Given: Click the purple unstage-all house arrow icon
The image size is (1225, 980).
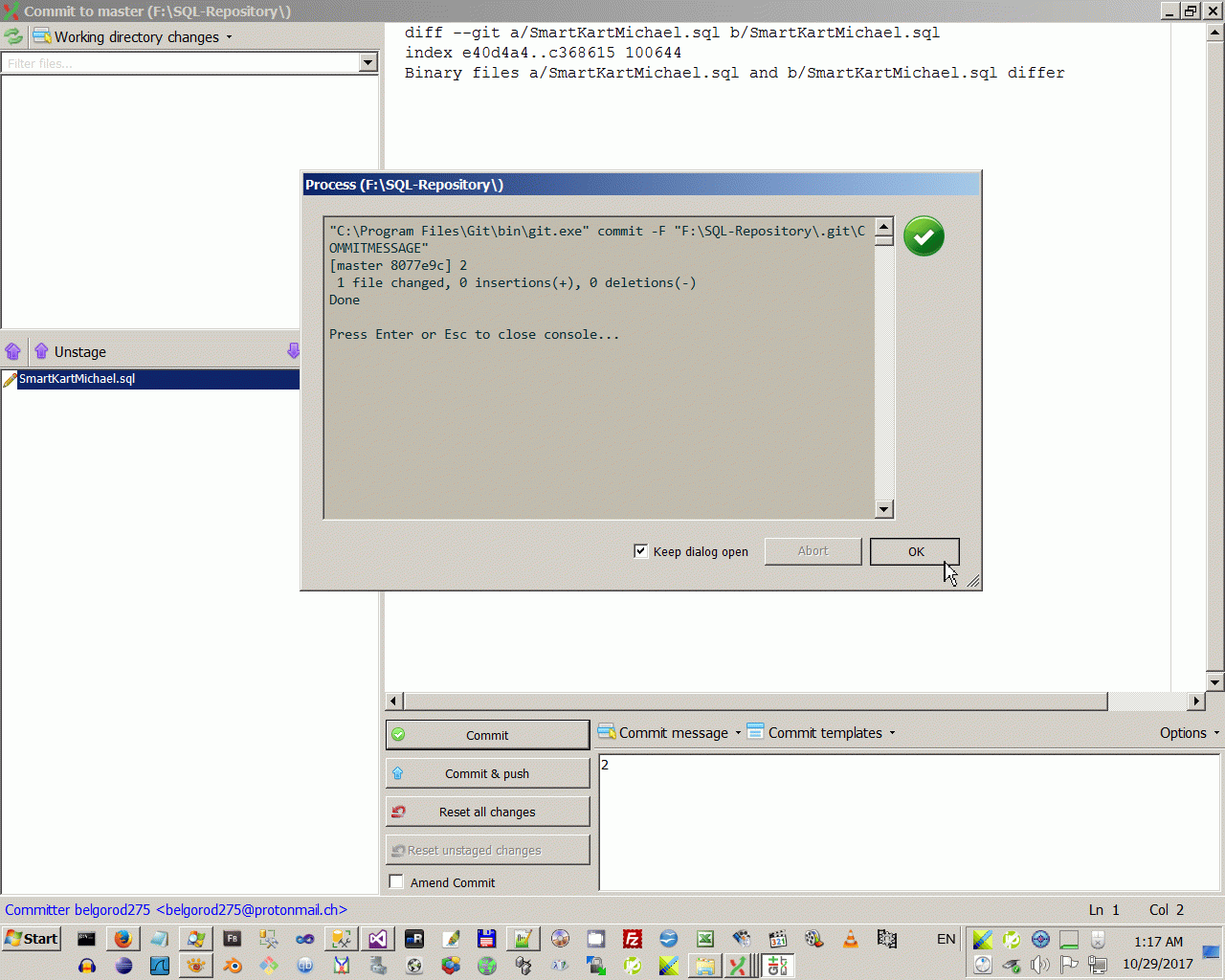Looking at the screenshot, I should pos(13,351).
